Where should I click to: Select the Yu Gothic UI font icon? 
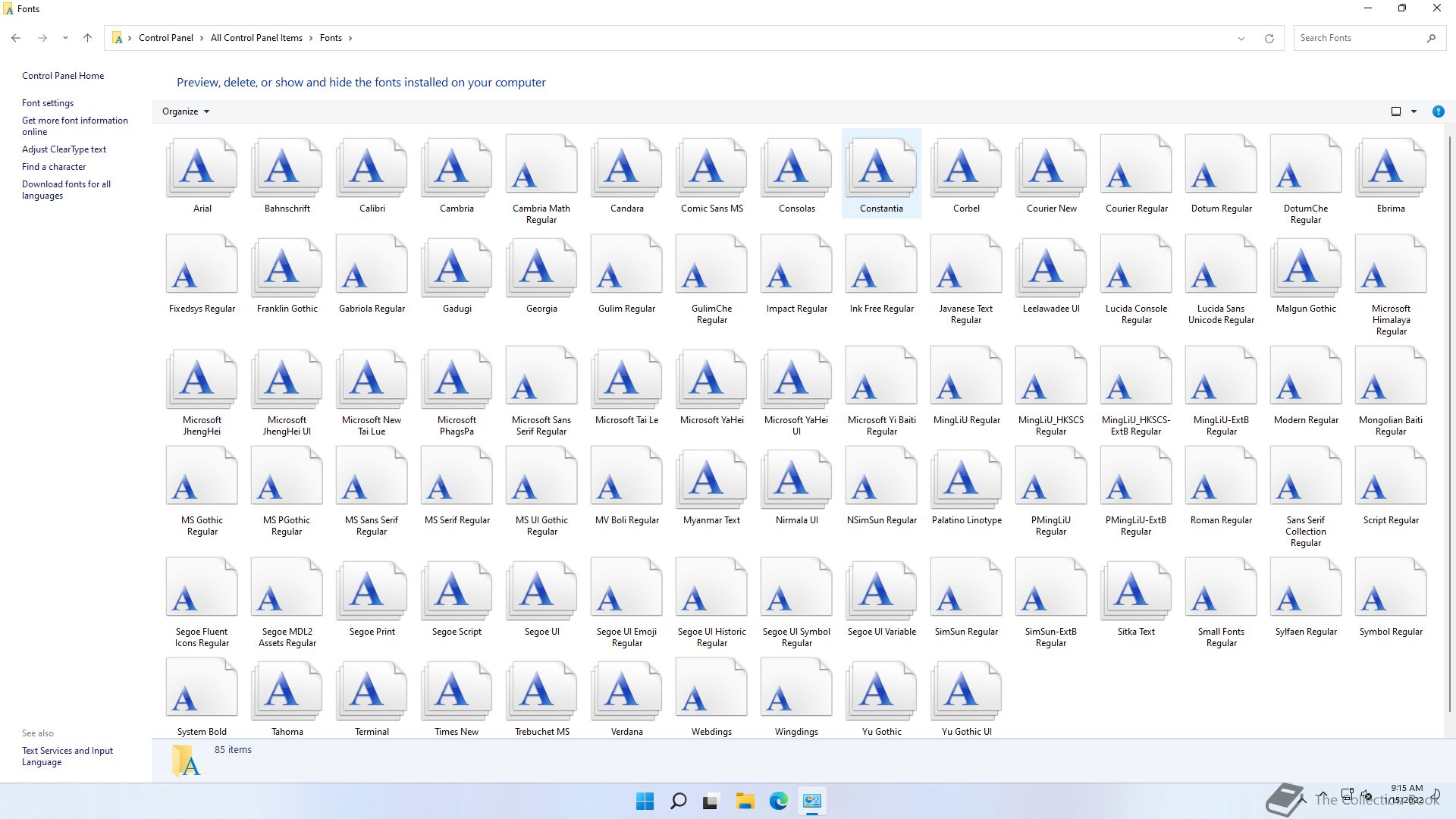pos(966,689)
